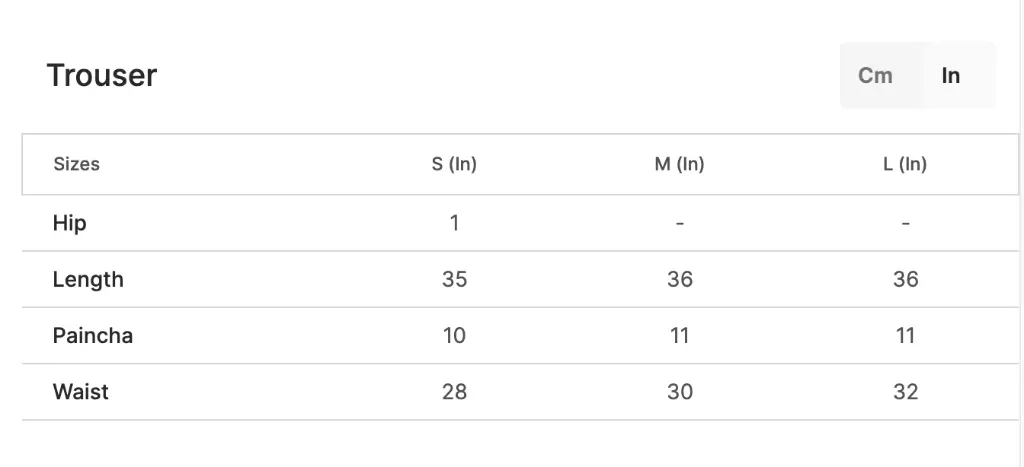Click Waist value 30 for size M

coord(680,392)
